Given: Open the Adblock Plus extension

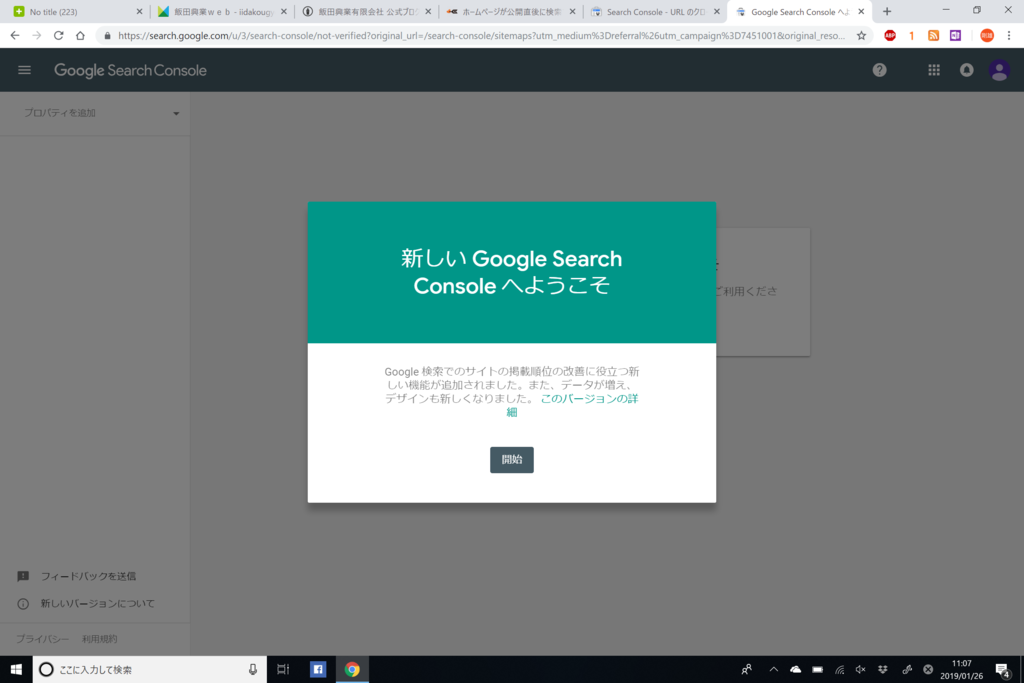Looking at the screenshot, I should (890, 36).
